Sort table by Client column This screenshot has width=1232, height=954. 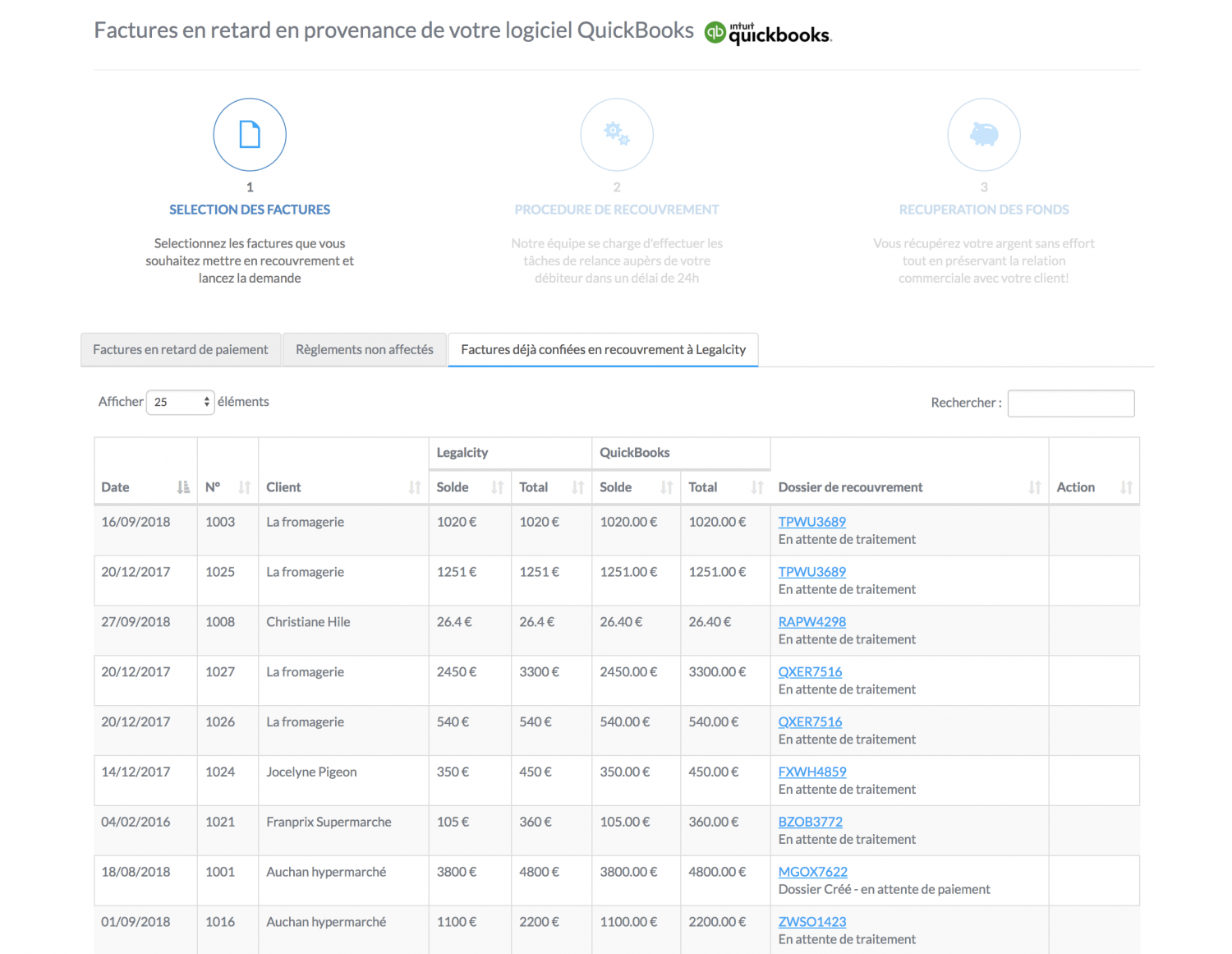coord(343,487)
